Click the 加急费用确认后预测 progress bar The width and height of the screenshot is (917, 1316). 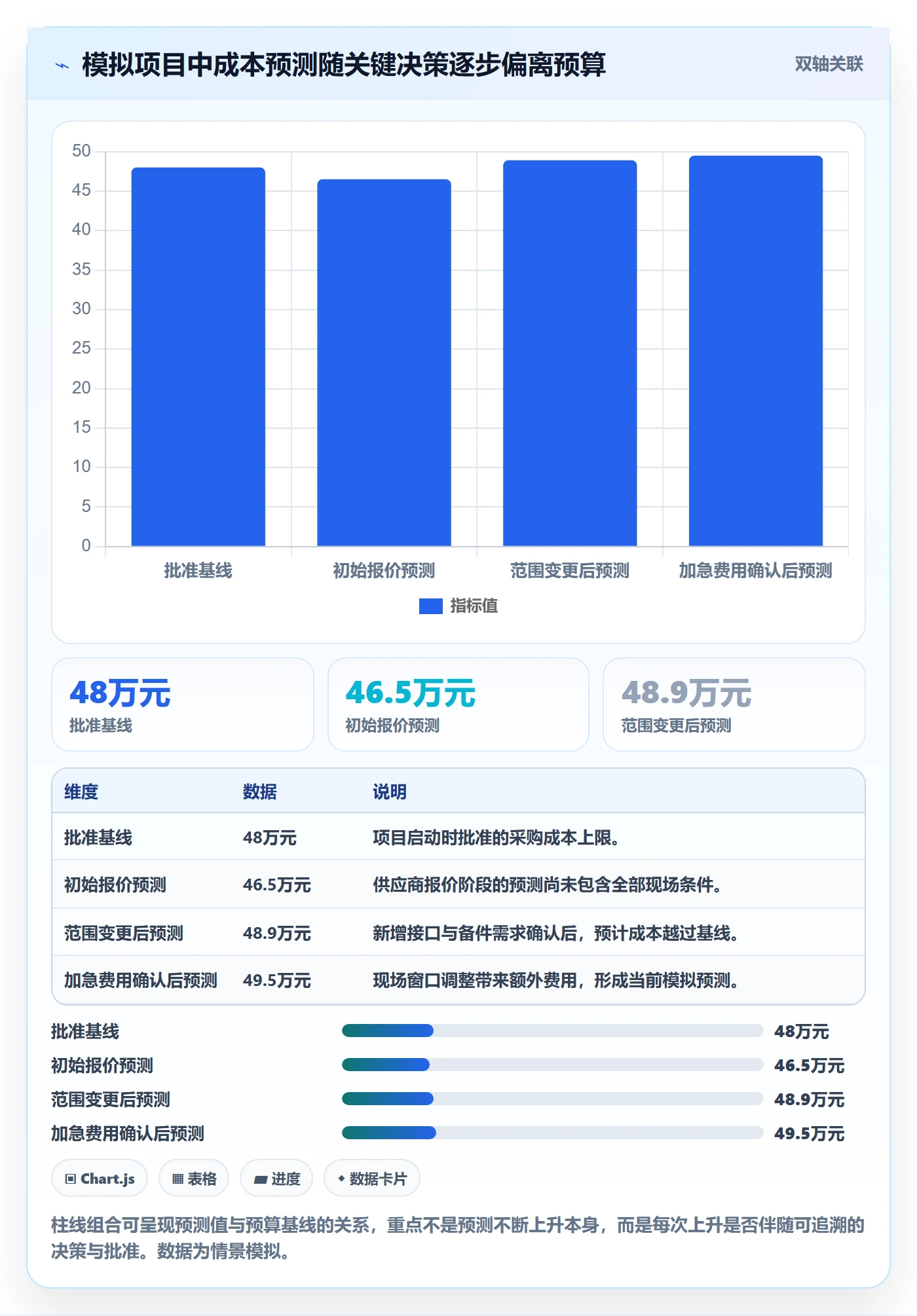point(552,1133)
